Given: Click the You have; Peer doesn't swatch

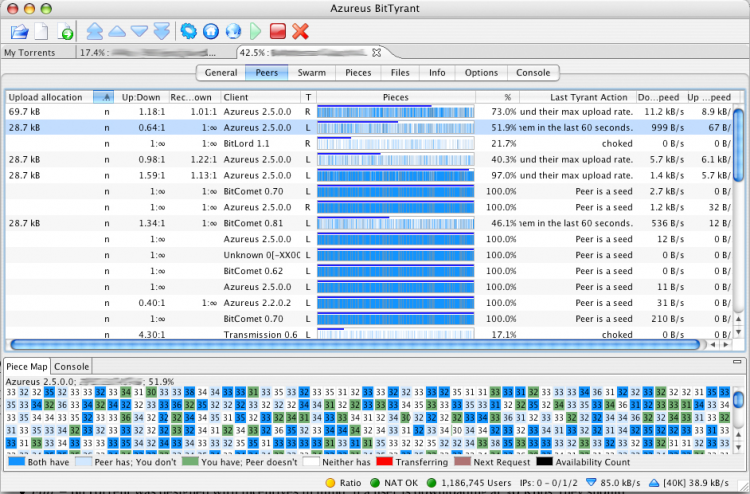Looking at the screenshot, I should click(x=190, y=462).
